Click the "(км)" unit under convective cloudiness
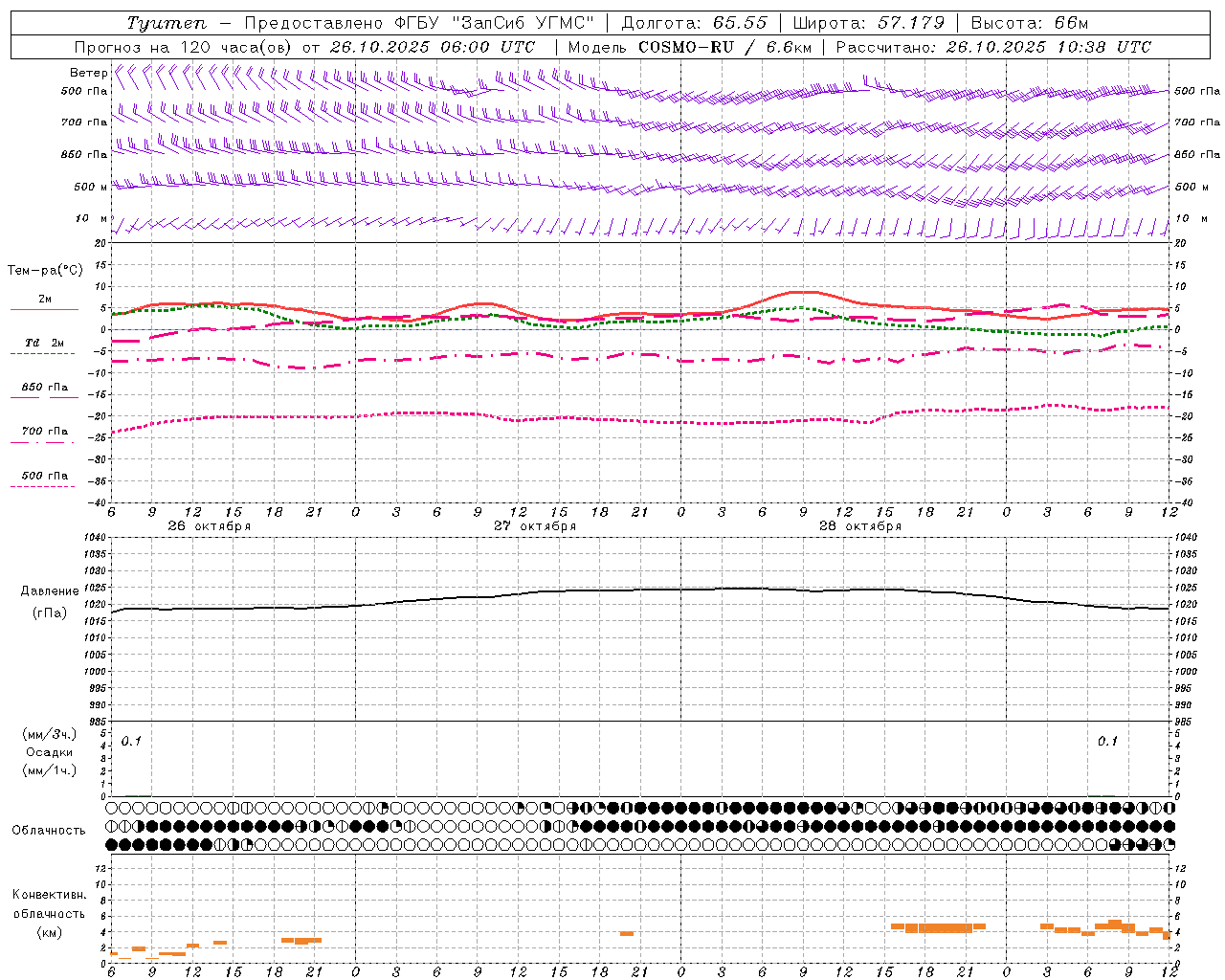Viewport: 1225px width, 980px height. (x=50, y=932)
